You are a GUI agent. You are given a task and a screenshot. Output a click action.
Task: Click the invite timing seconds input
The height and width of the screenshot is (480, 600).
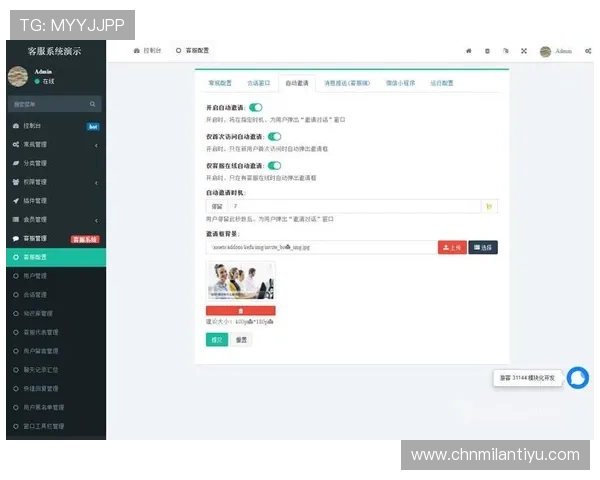click(354, 206)
